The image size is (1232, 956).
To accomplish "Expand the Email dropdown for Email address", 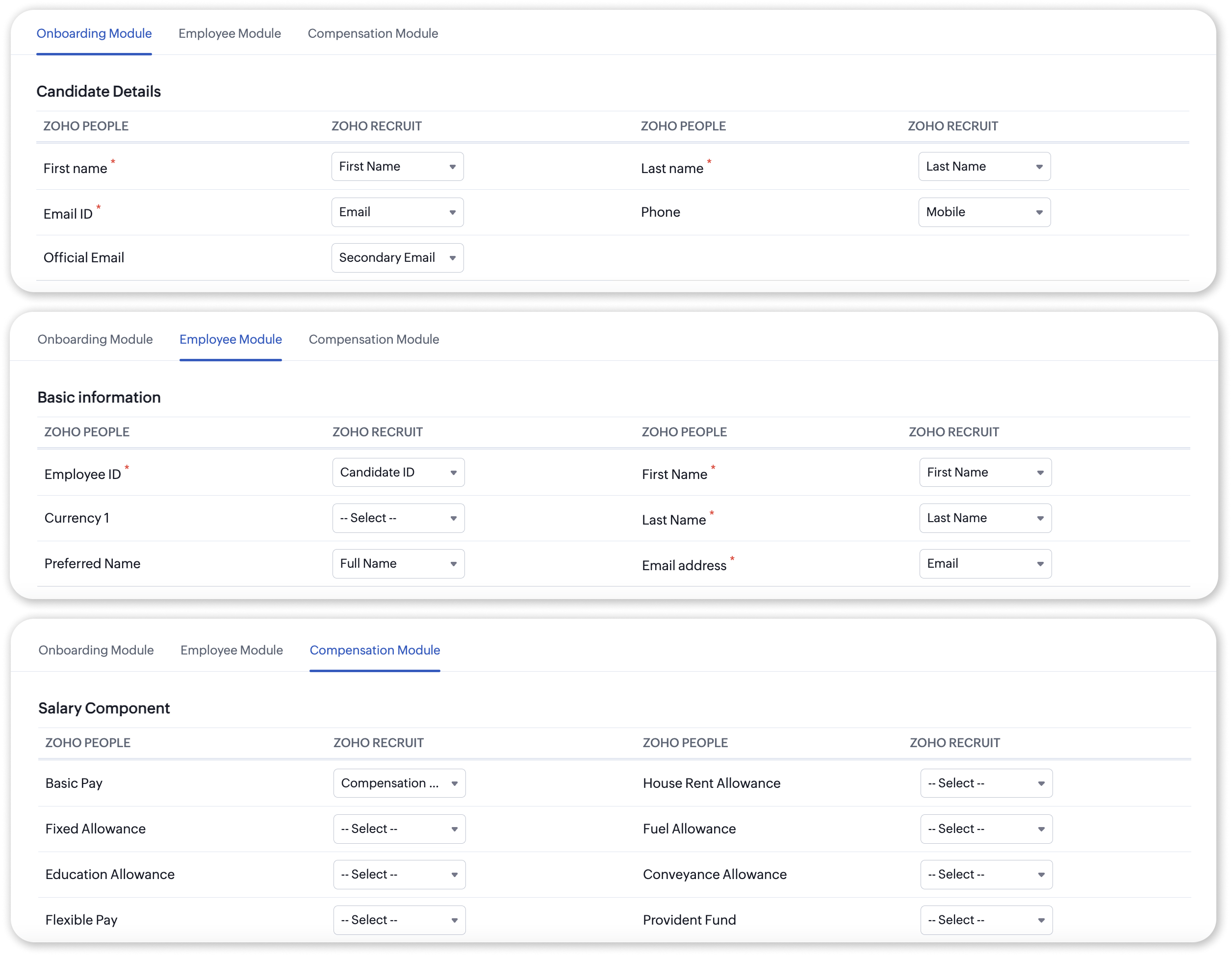I will [x=985, y=563].
